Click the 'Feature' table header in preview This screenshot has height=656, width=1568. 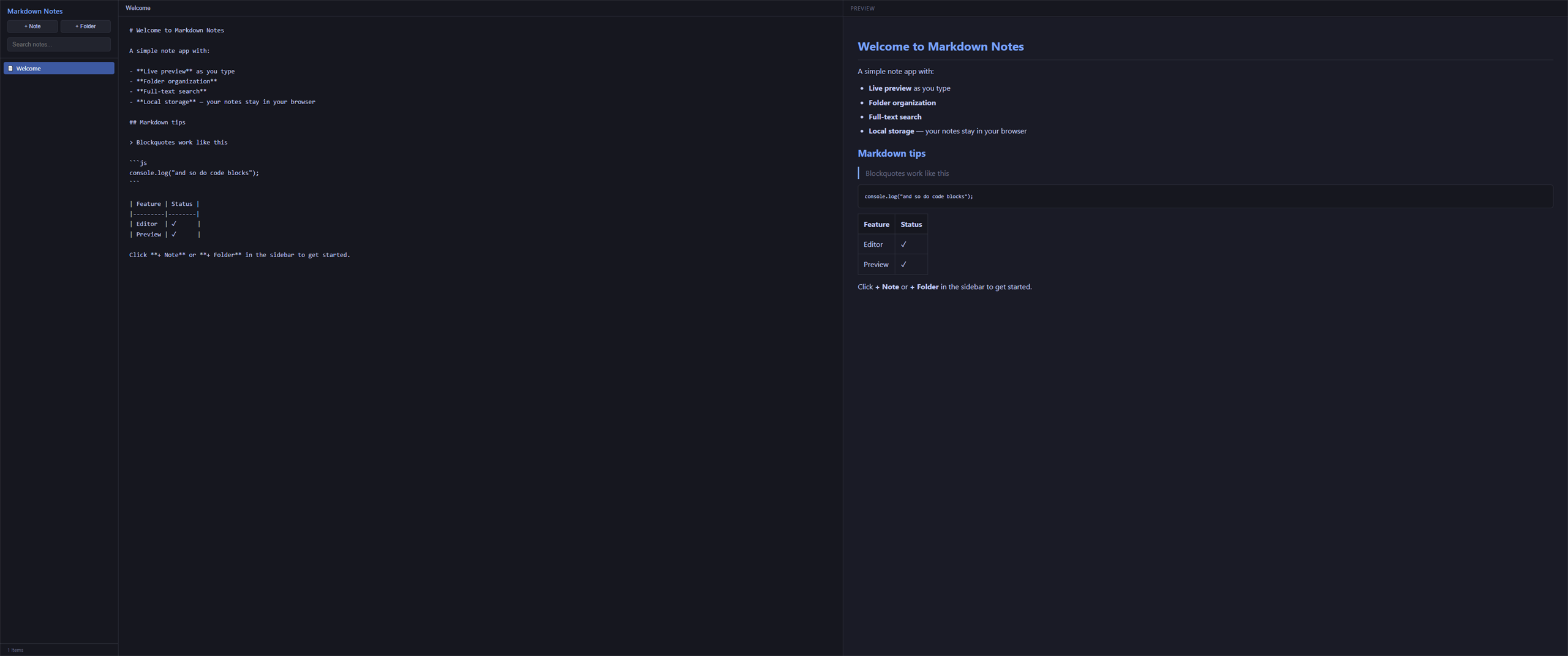click(876, 224)
